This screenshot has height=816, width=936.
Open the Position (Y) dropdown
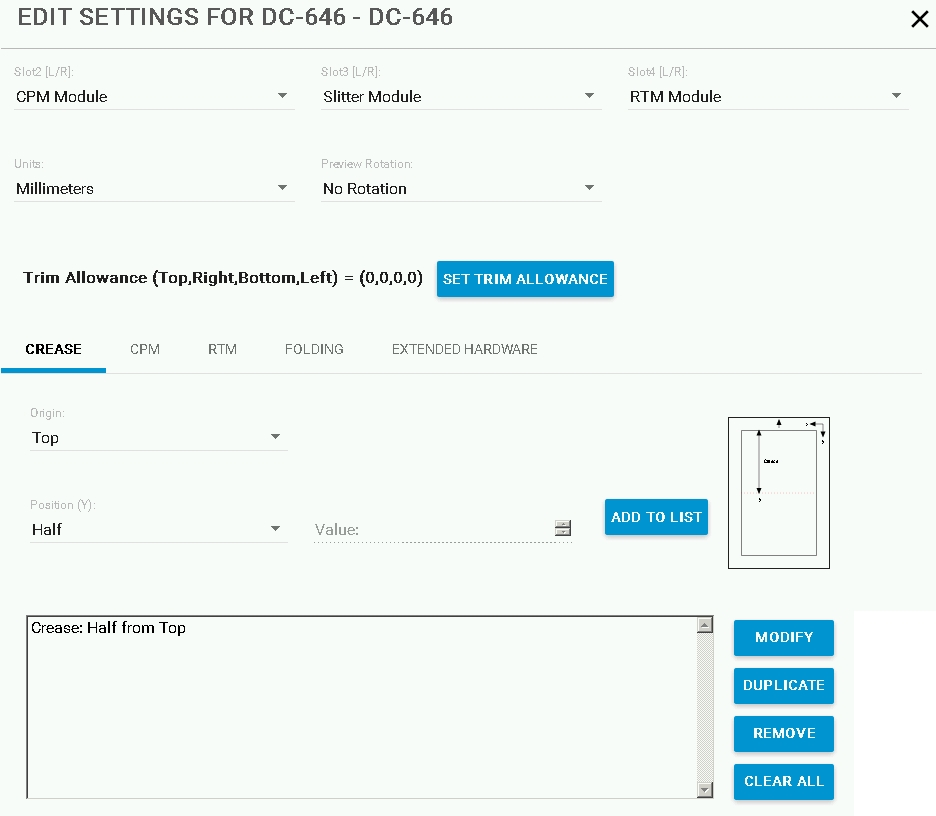[x=275, y=529]
